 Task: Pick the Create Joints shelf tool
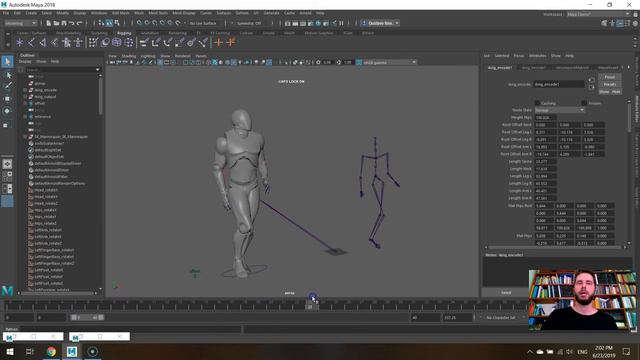(x=31, y=42)
